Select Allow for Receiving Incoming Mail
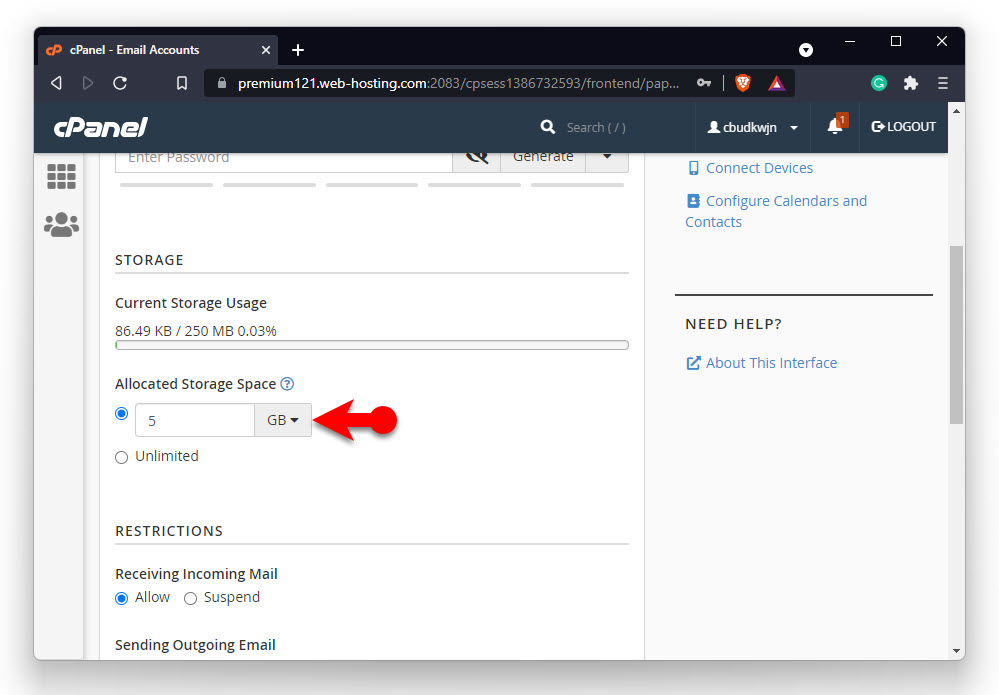 pyautogui.click(x=122, y=598)
